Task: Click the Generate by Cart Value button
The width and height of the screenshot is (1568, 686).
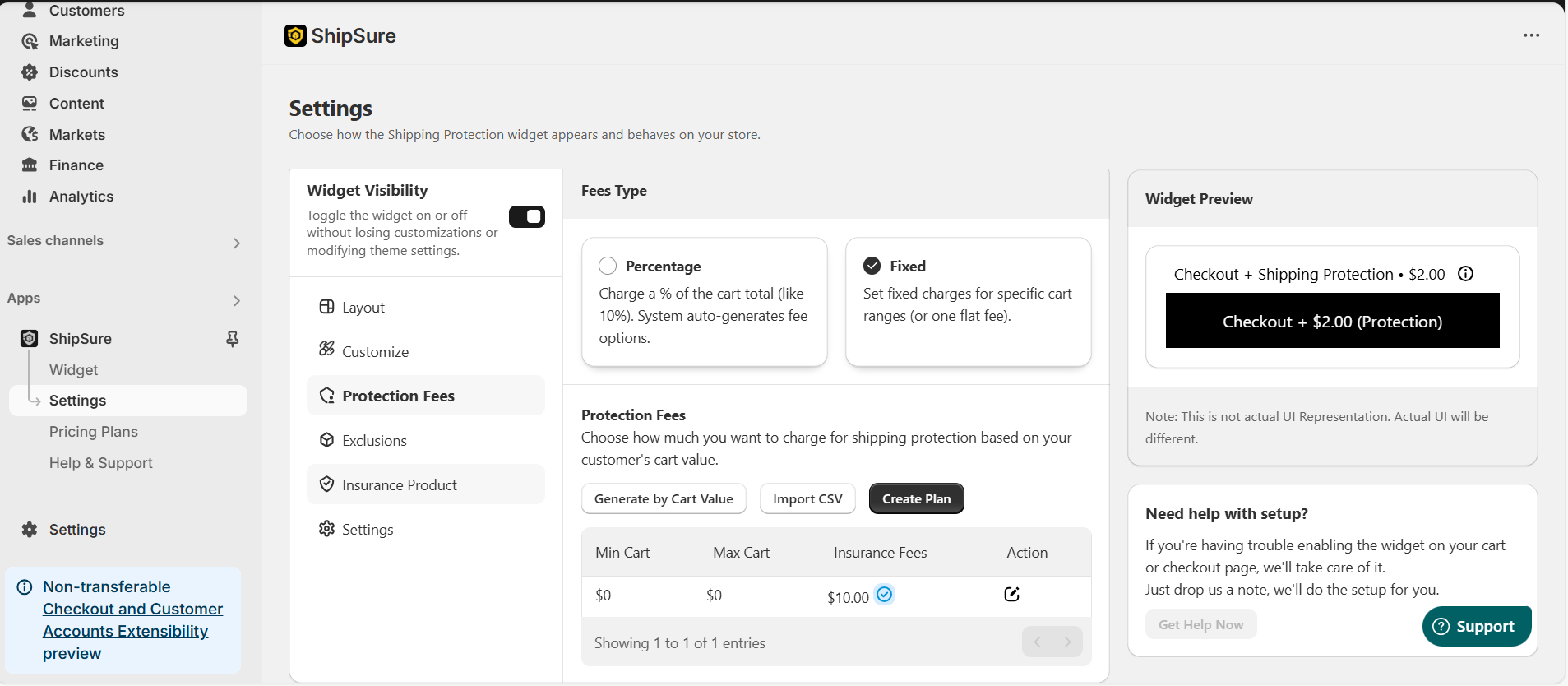Action: pos(664,498)
